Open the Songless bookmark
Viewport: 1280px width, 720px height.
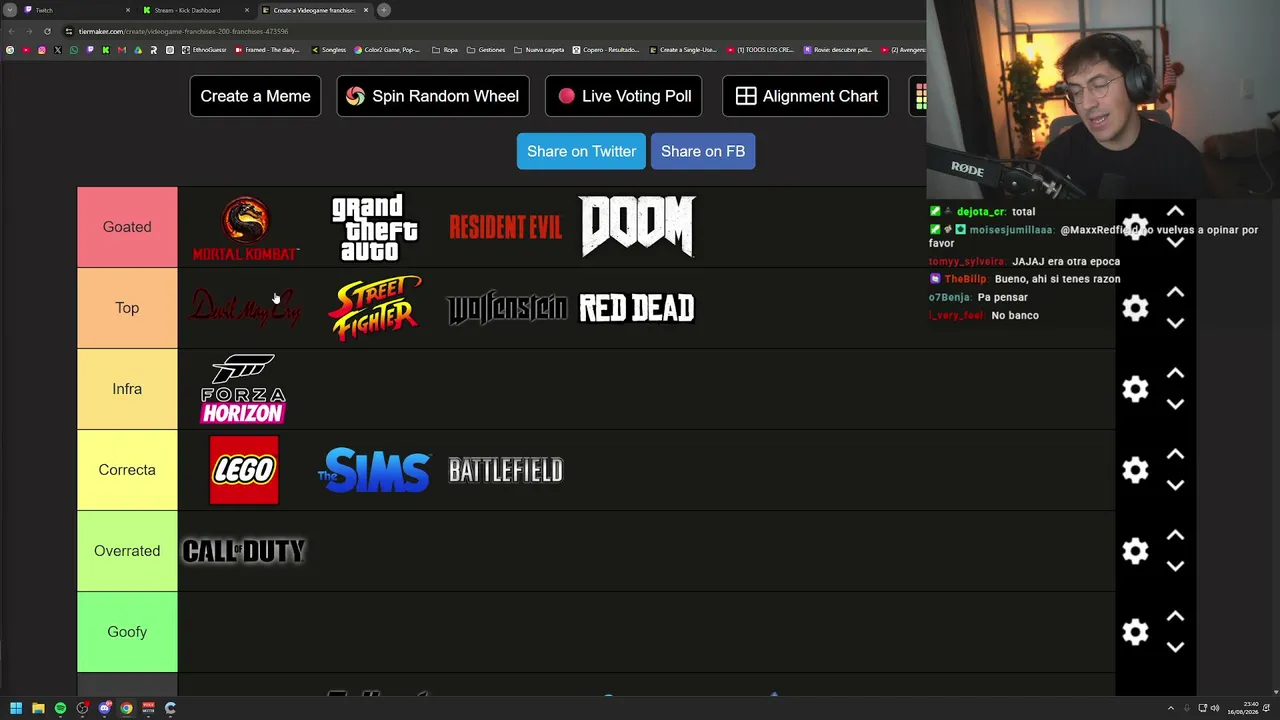329,50
